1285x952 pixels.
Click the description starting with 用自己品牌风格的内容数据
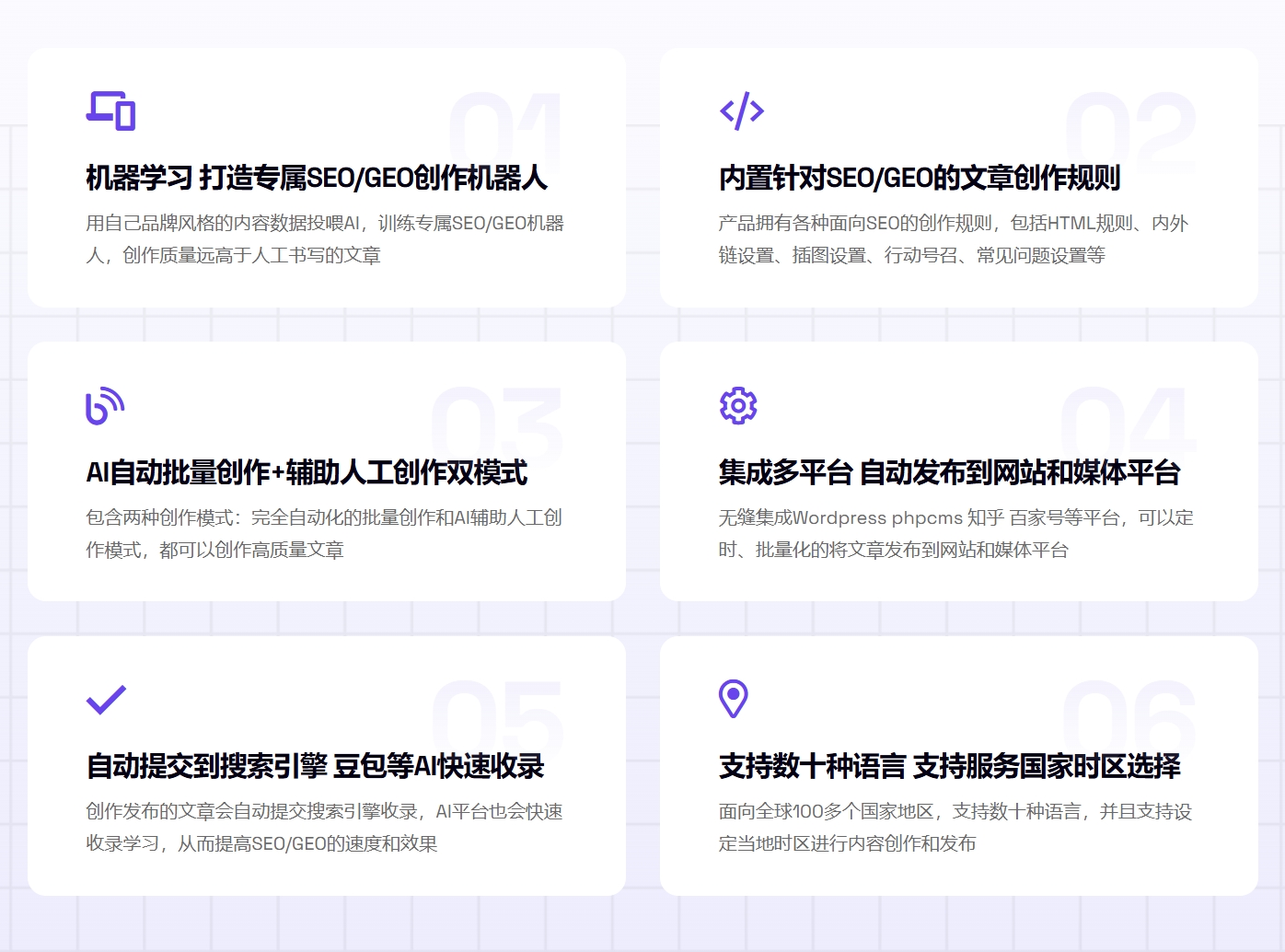(325, 239)
